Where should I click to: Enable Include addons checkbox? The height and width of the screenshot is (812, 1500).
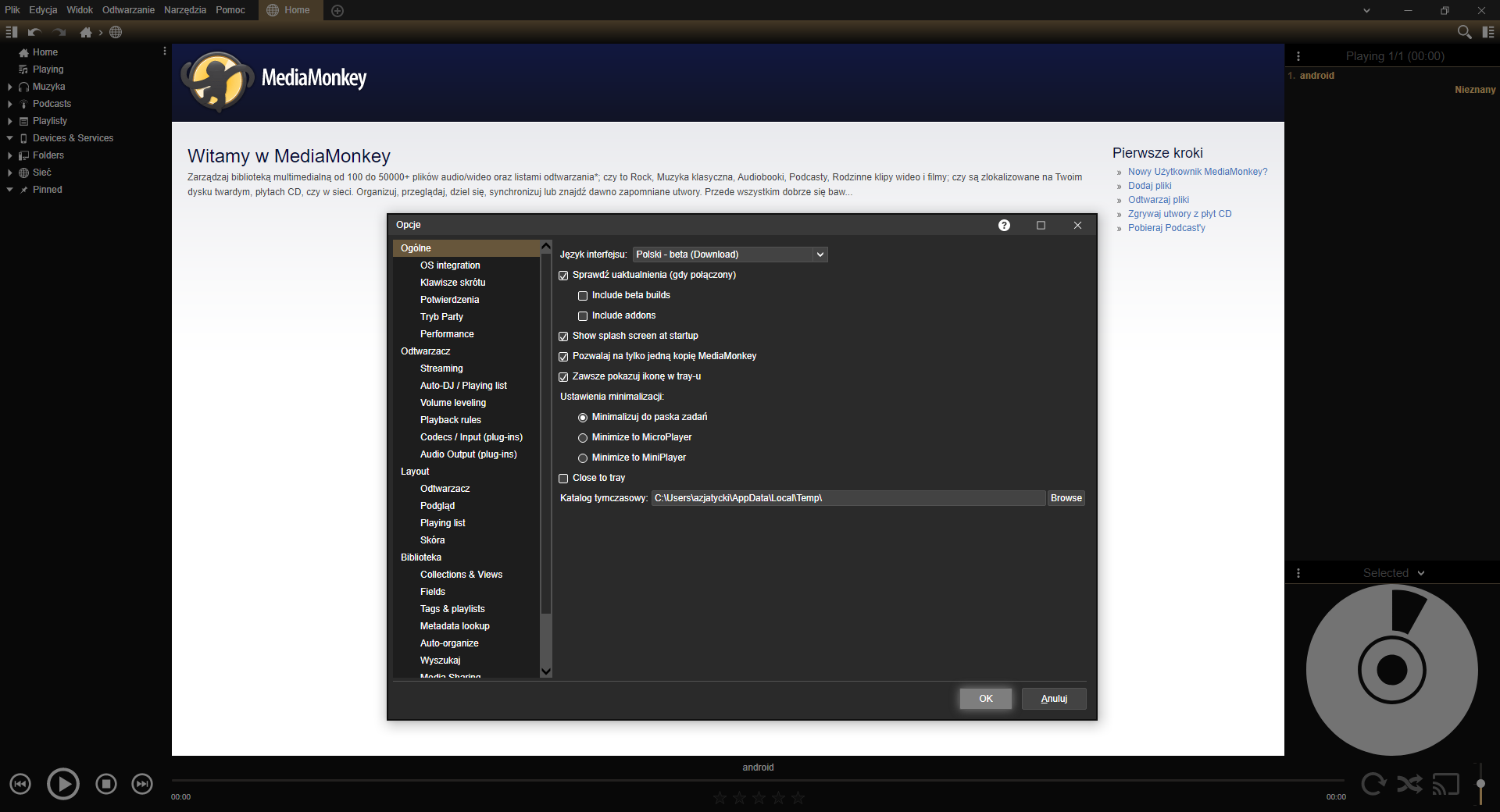tap(583, 316)
